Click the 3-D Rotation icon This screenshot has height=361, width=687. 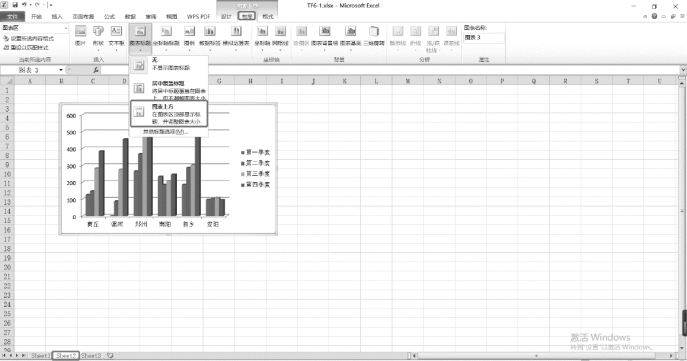pos(374,32)
